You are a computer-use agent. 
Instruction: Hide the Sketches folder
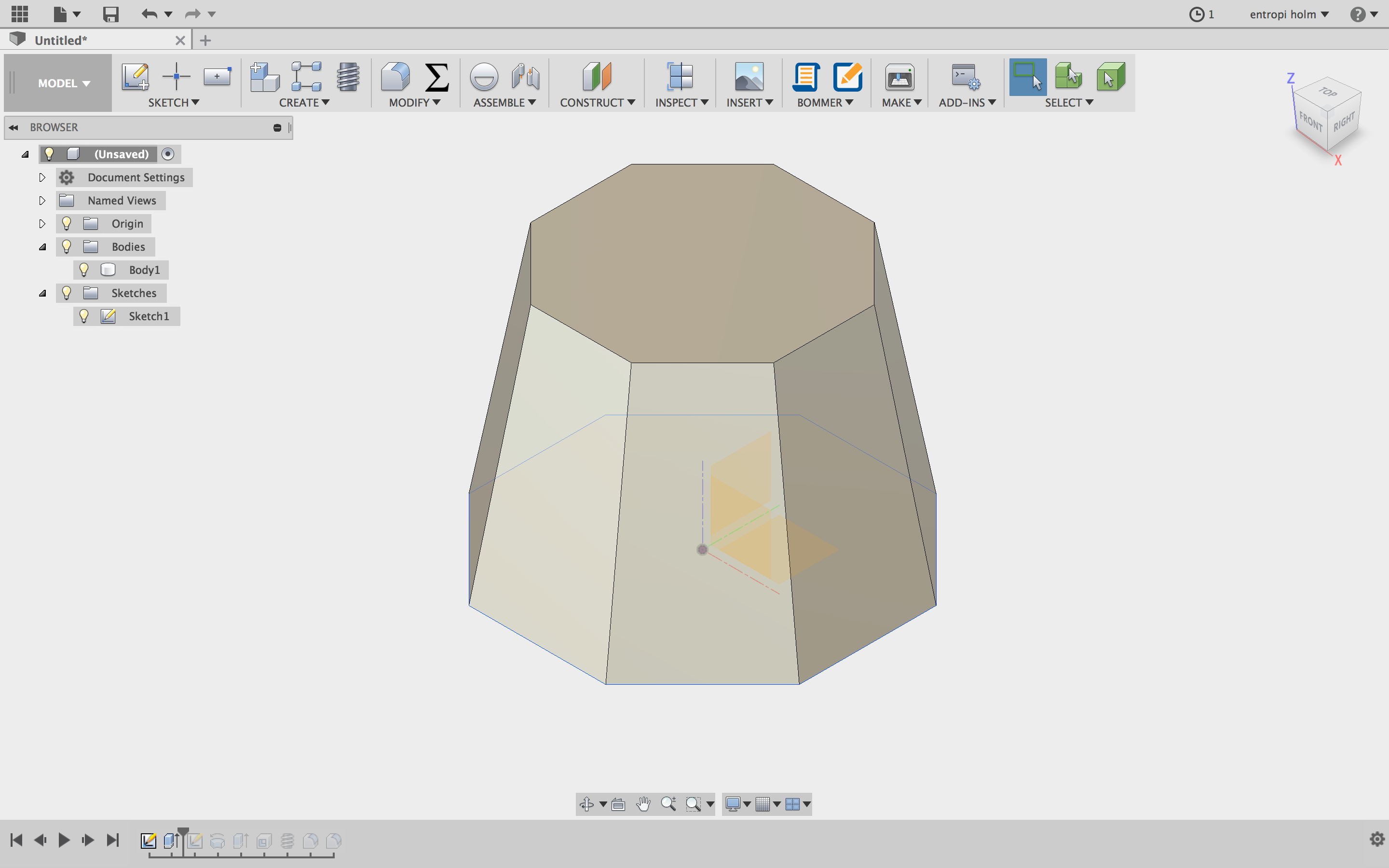(x=67, y=293)
